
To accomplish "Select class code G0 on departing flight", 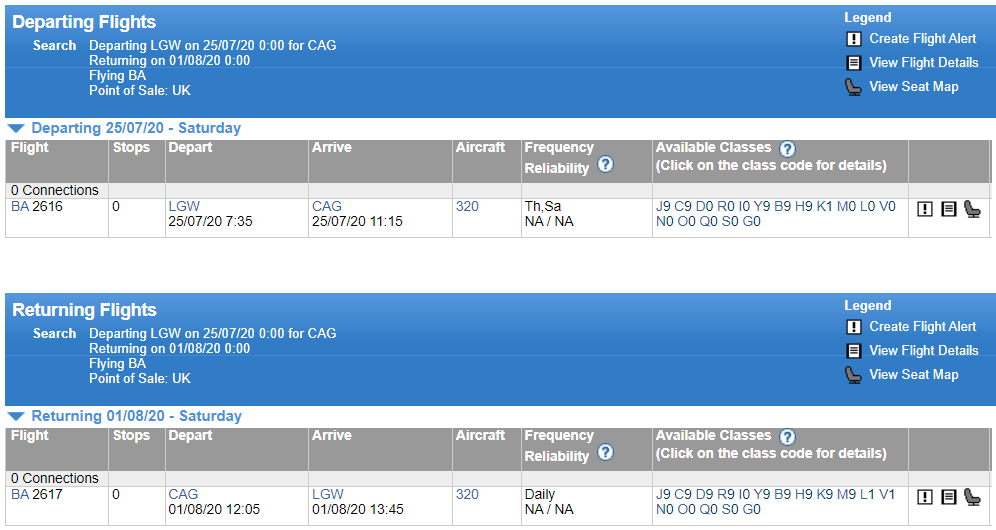I will point(751,221).
